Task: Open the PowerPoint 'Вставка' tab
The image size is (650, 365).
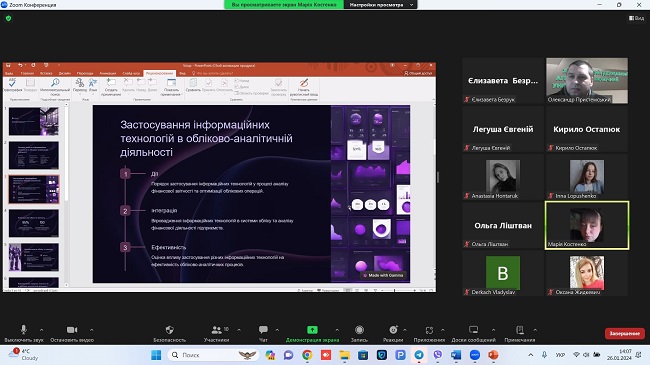Action: tap(46, 73)
